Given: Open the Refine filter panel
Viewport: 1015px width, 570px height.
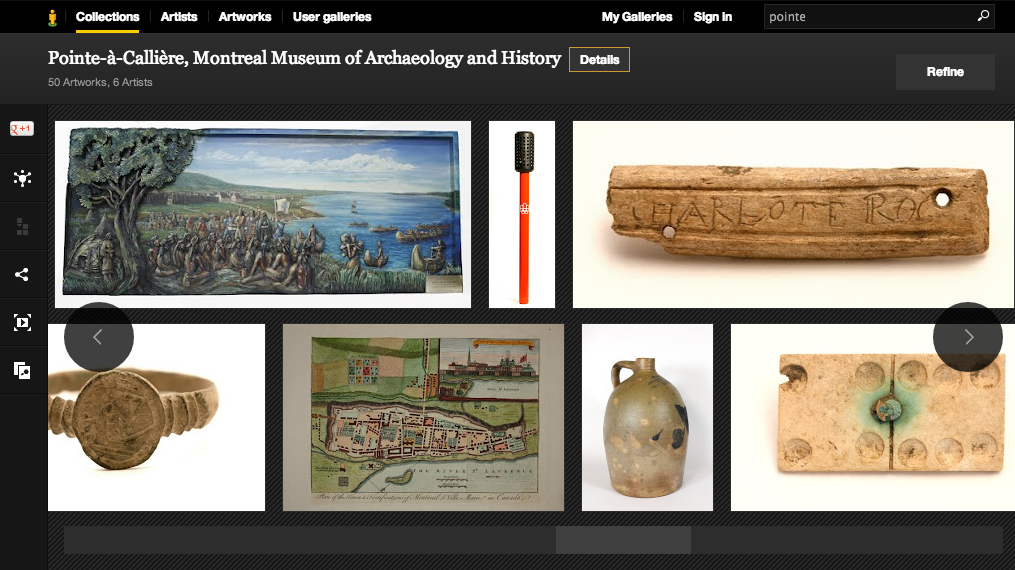Looking at the screenshot, I should [x=945, y=72].
